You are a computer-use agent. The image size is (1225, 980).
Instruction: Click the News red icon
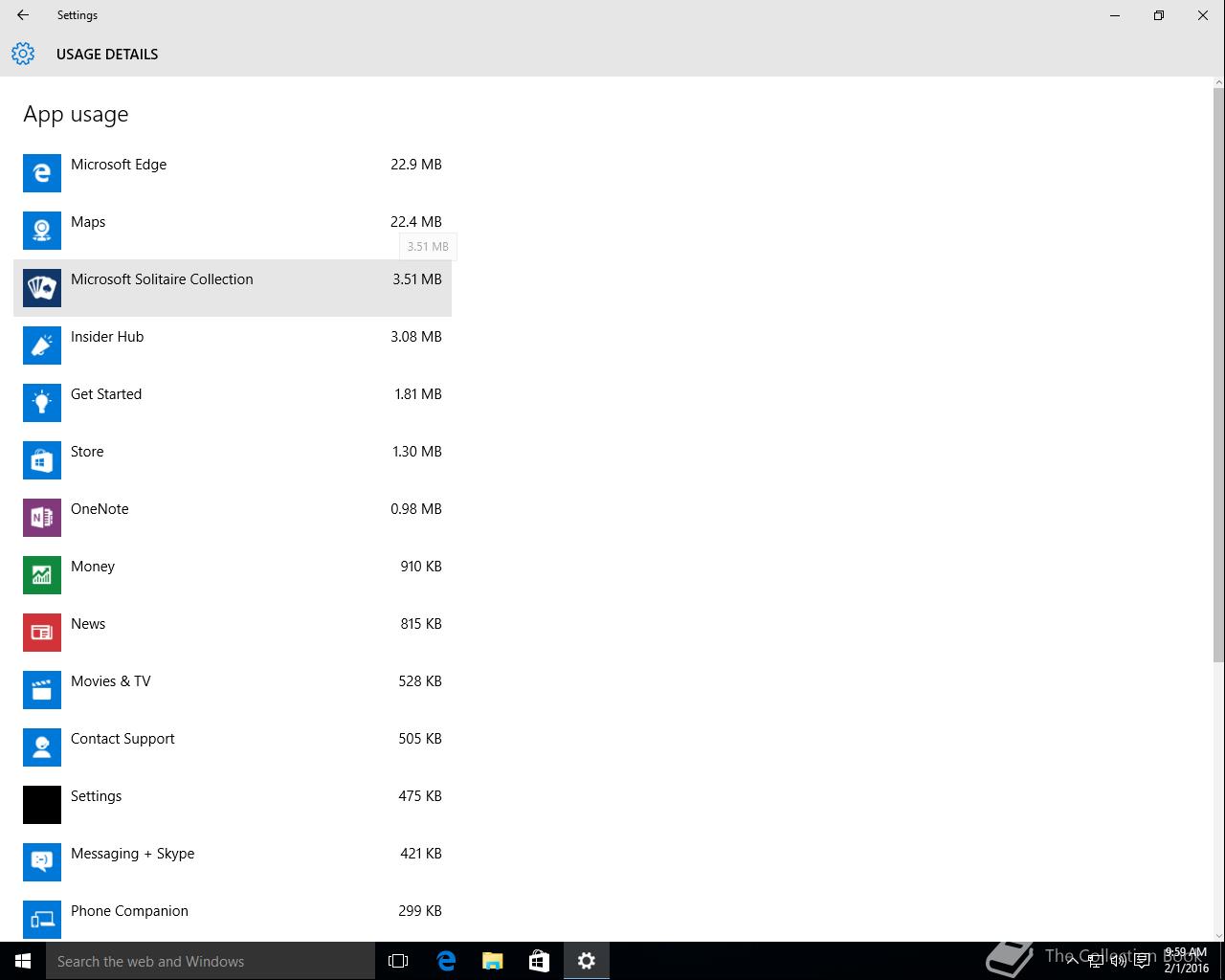click(42, 633)
